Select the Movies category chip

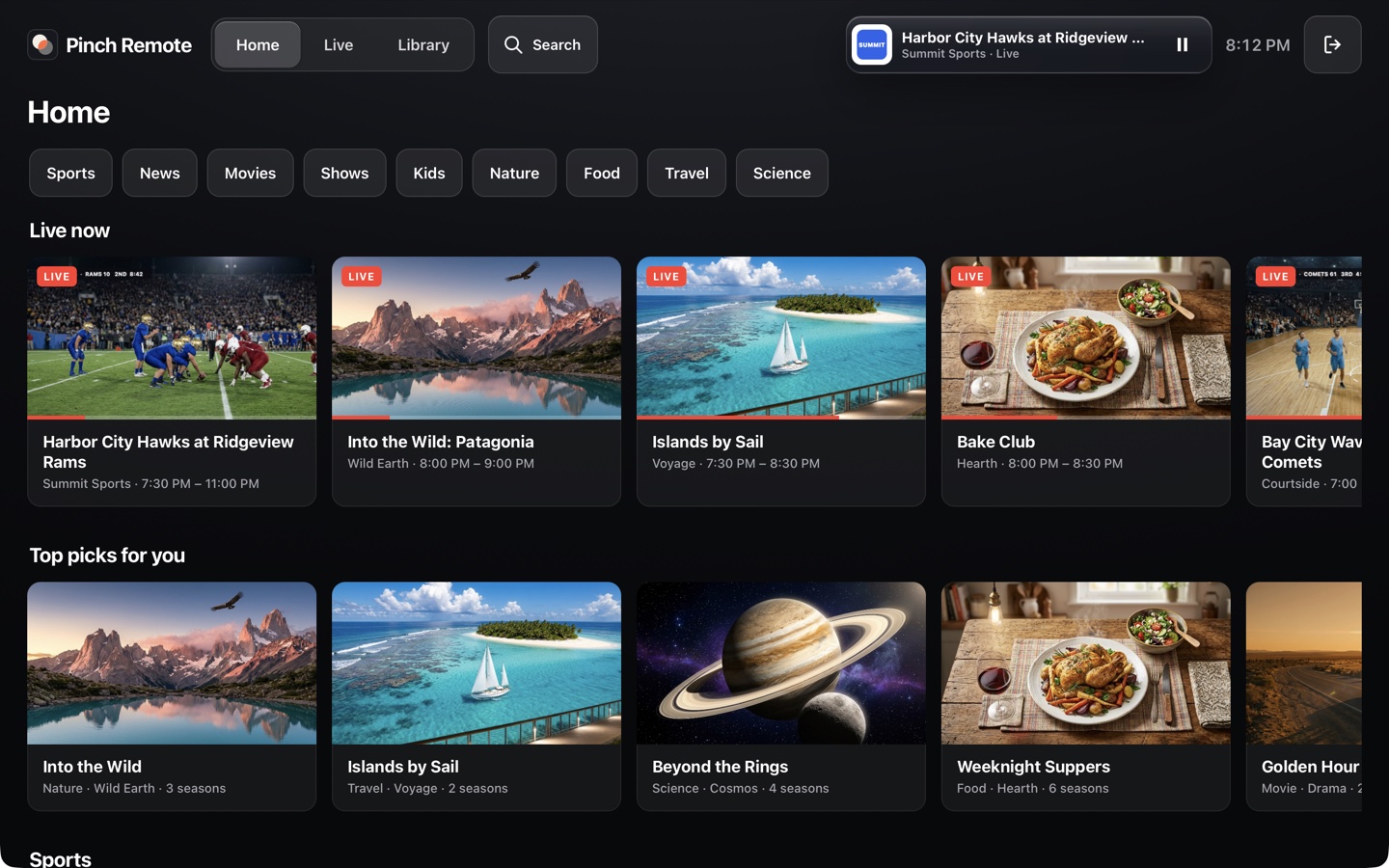[250, 173]
